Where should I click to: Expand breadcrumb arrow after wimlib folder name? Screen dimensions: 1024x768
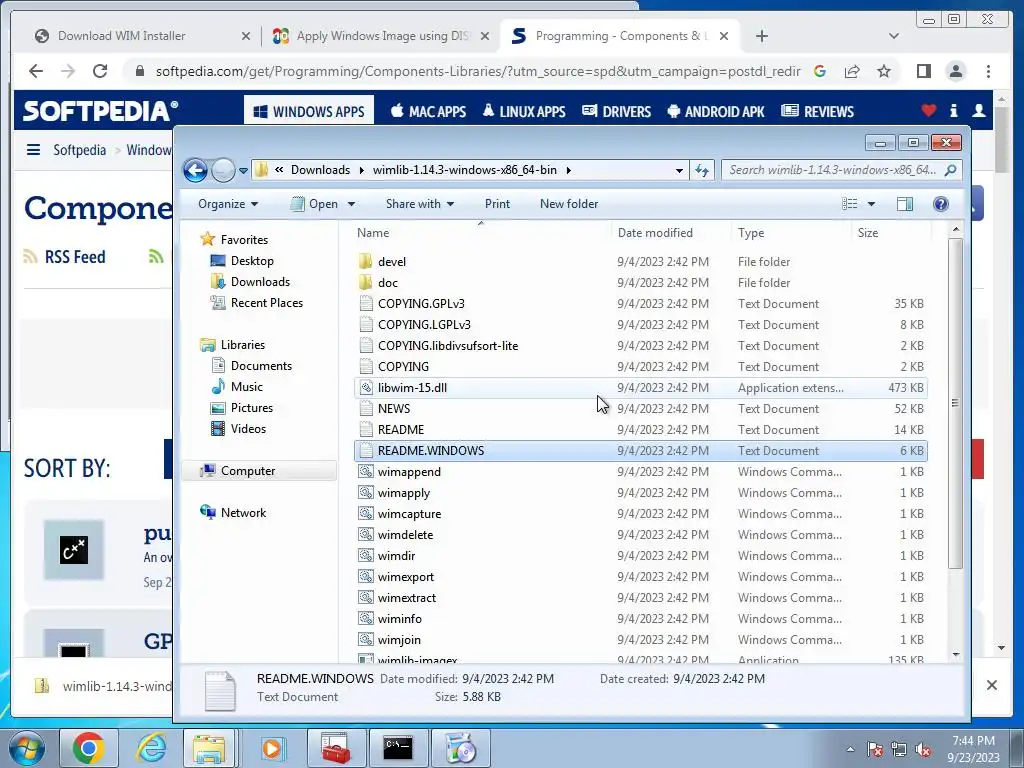[x=569, y=170]
